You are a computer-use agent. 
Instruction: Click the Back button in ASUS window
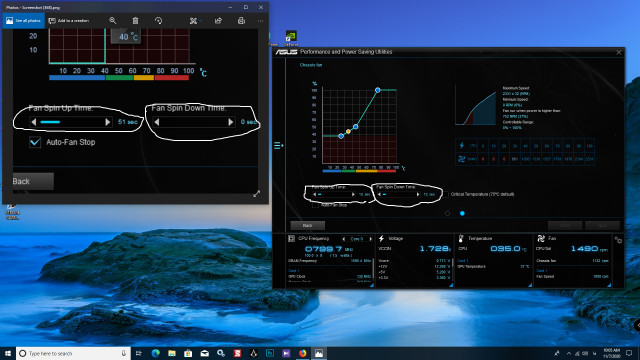(308, 225)
